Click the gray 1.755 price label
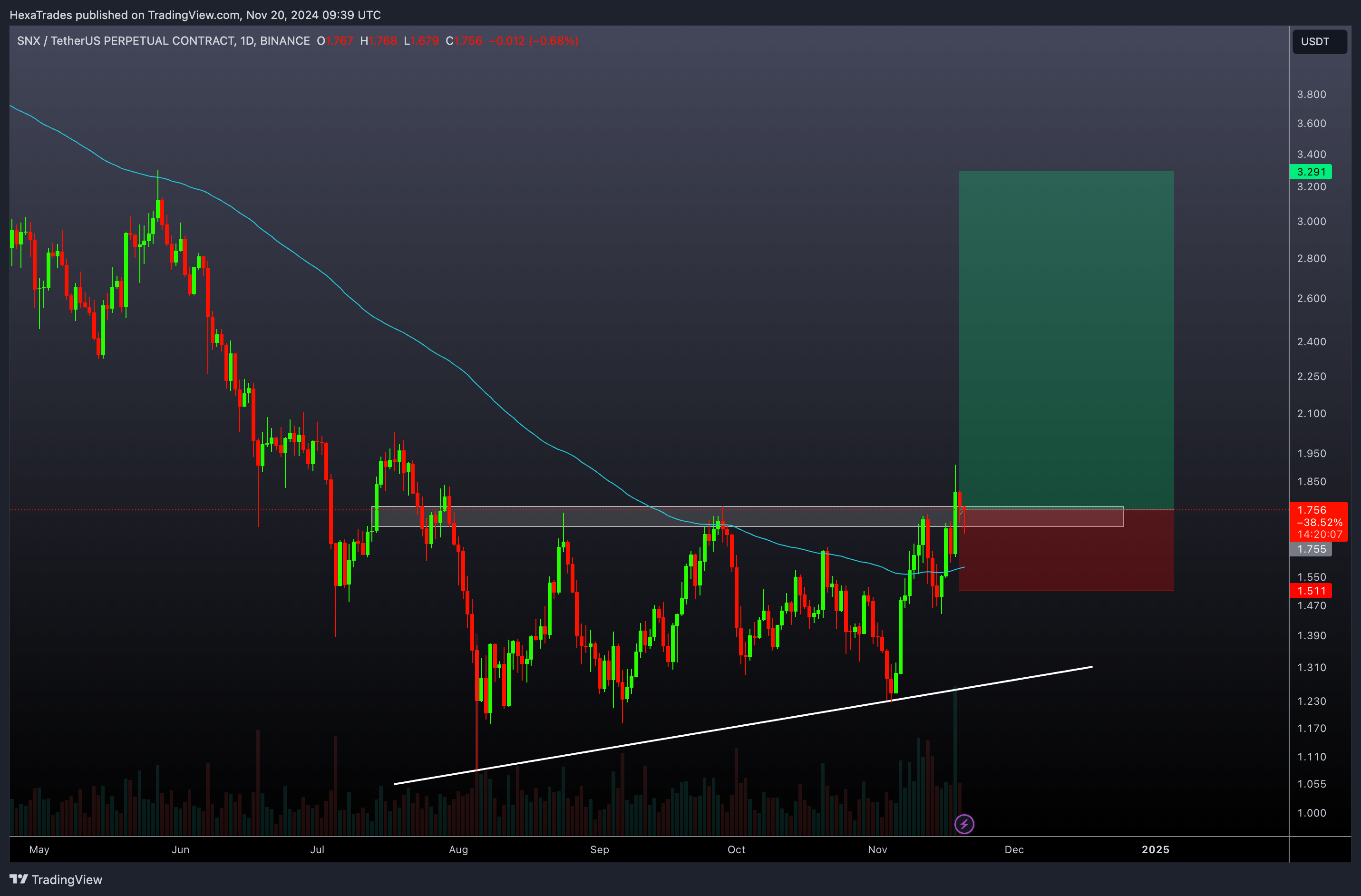Image resolution: width=1361 pixels, height=896 pixels. tap(1311, 549)
